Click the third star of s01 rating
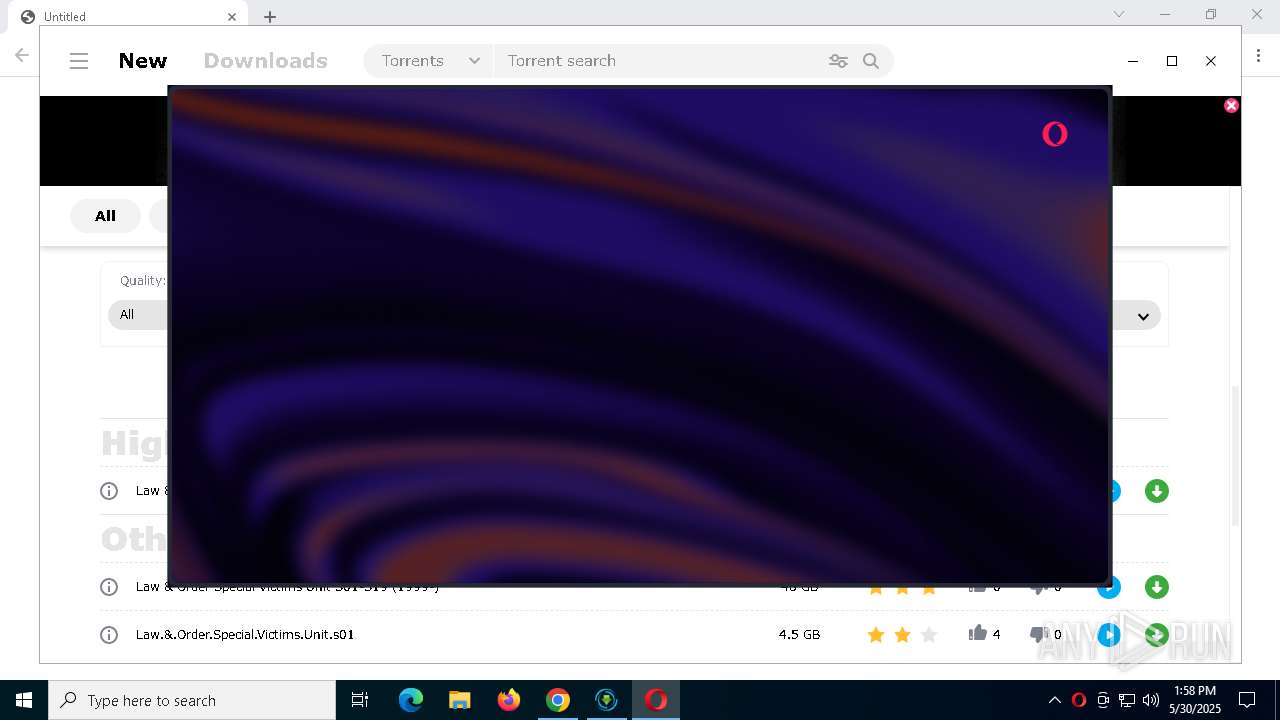Screen dimensions: 1280x720 pos(929,635)
